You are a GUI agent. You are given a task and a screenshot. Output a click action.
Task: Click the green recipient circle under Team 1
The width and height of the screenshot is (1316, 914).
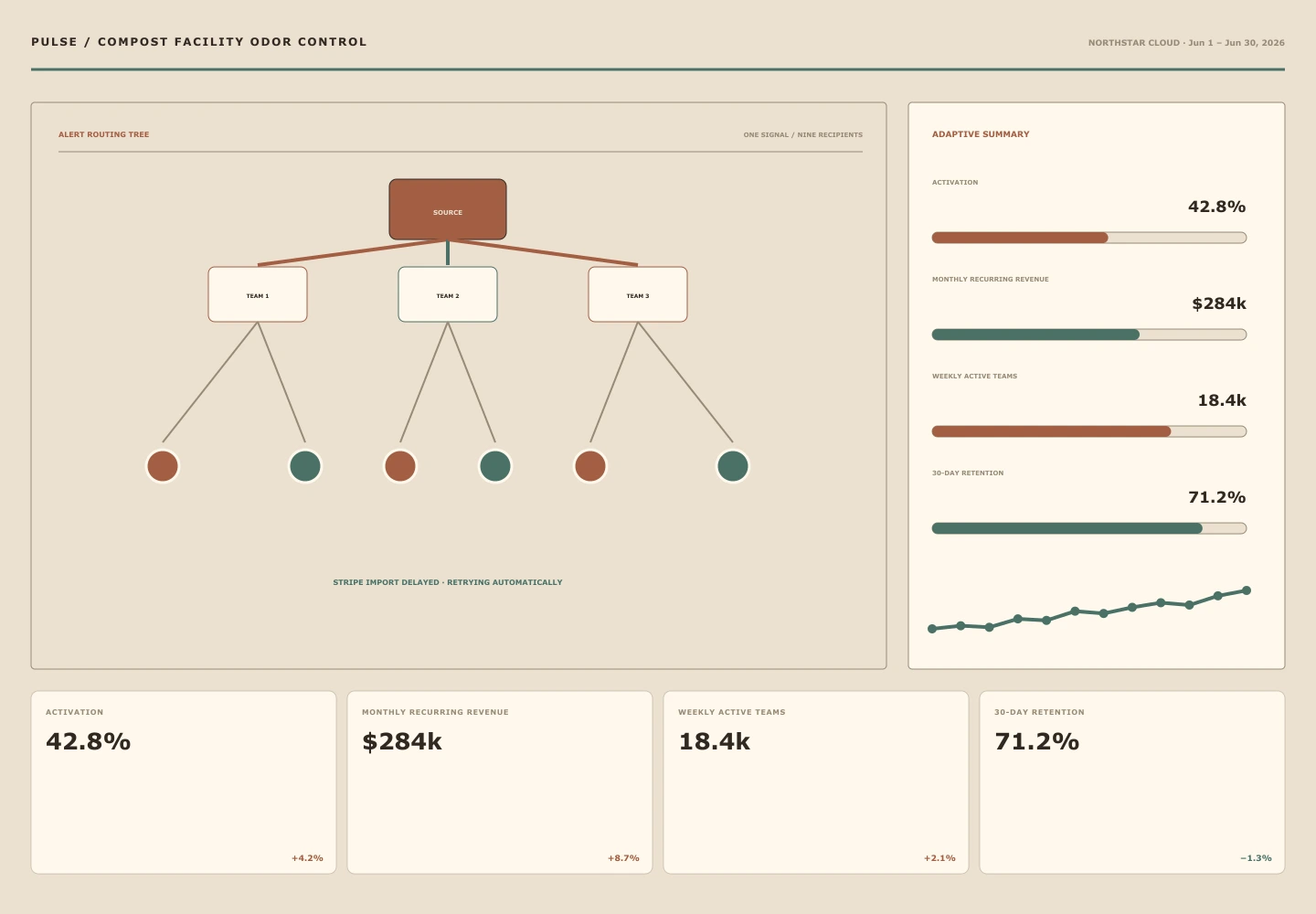click(x=305, y=466)
